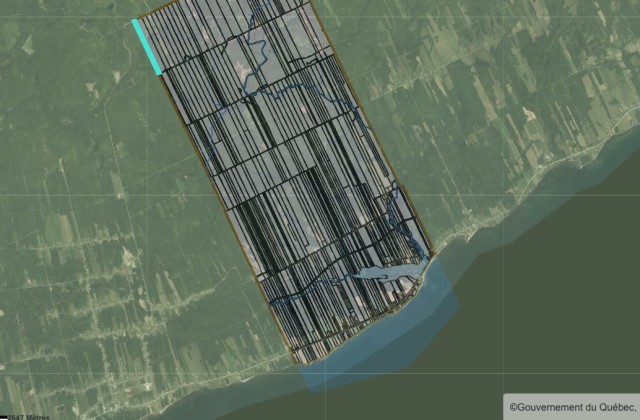Click the black scale bar segment
Image resolution: width=640 pixels, height=420 pixels.
(x=4, y=418)
